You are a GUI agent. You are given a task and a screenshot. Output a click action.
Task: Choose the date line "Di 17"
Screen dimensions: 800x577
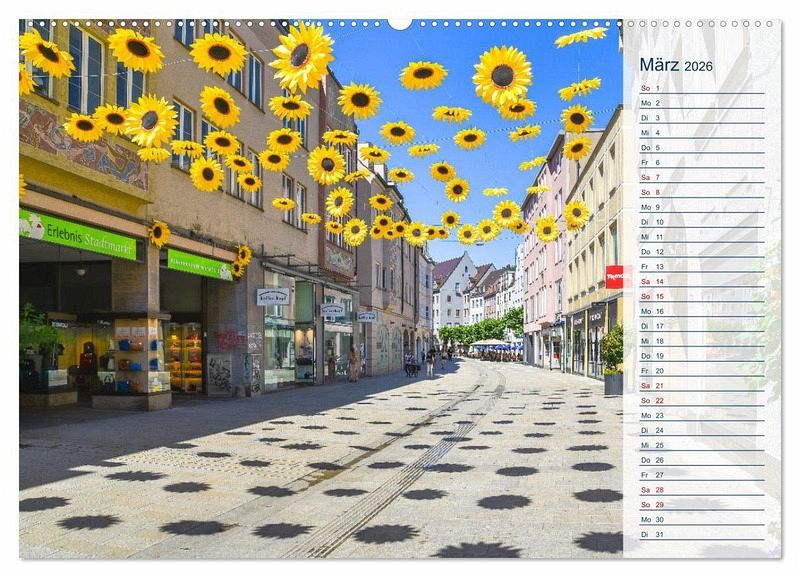tap(702, 326)
